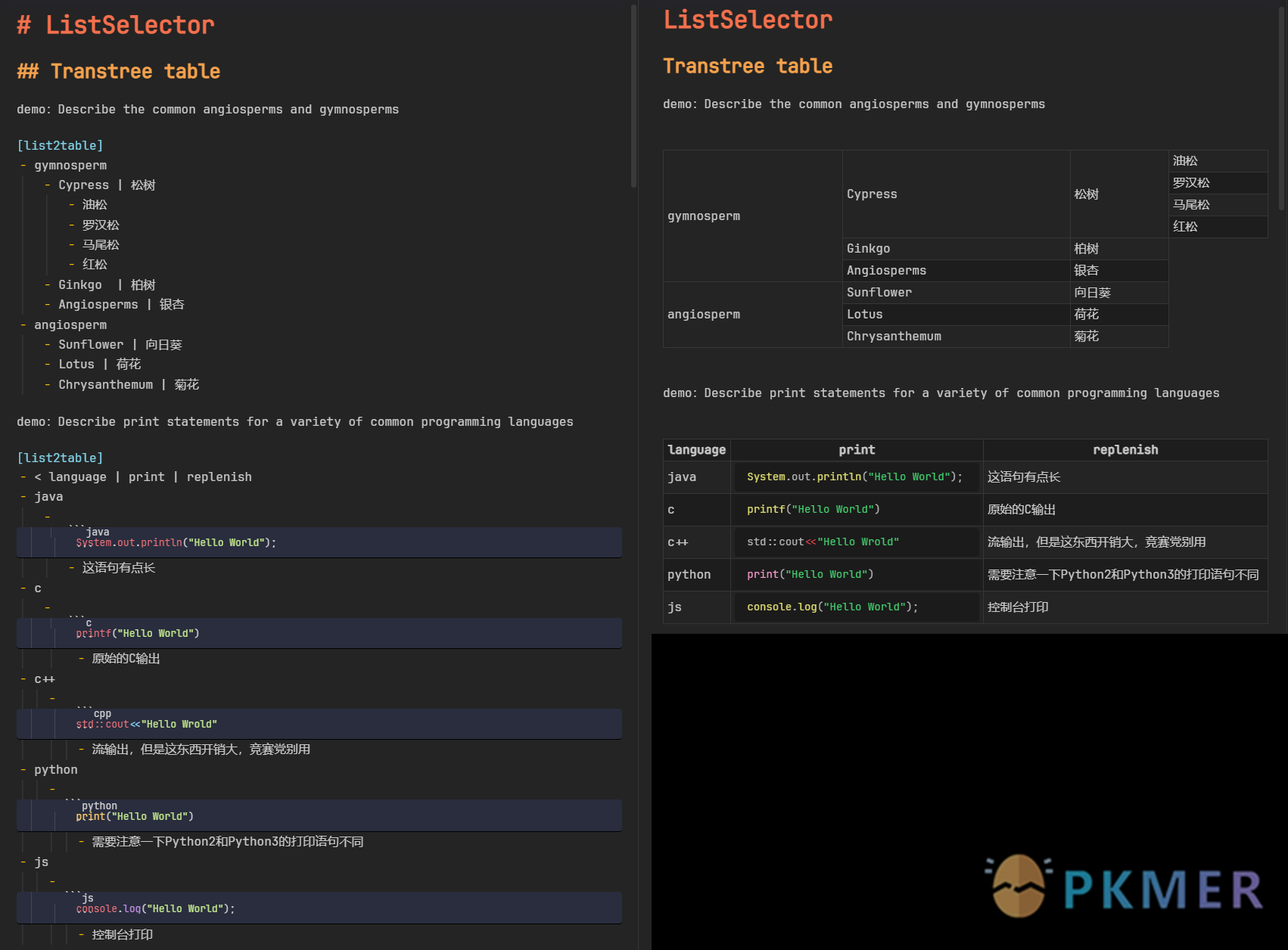
Task: Click the print("Hello World") python line in editor
Action: click(x=135, y=816)
